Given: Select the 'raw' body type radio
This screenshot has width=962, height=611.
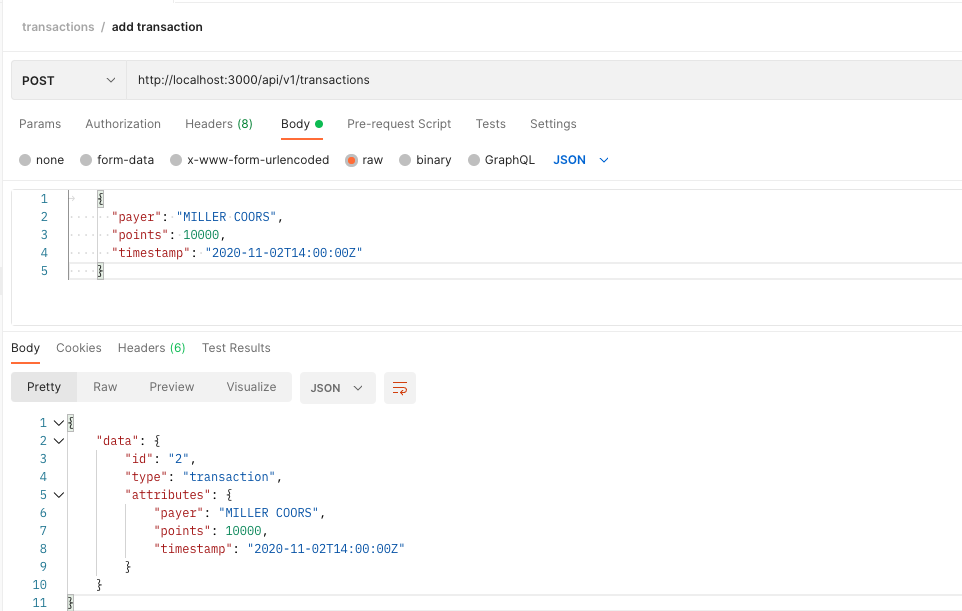Looking at the screenshot, I should pos(351,160).
